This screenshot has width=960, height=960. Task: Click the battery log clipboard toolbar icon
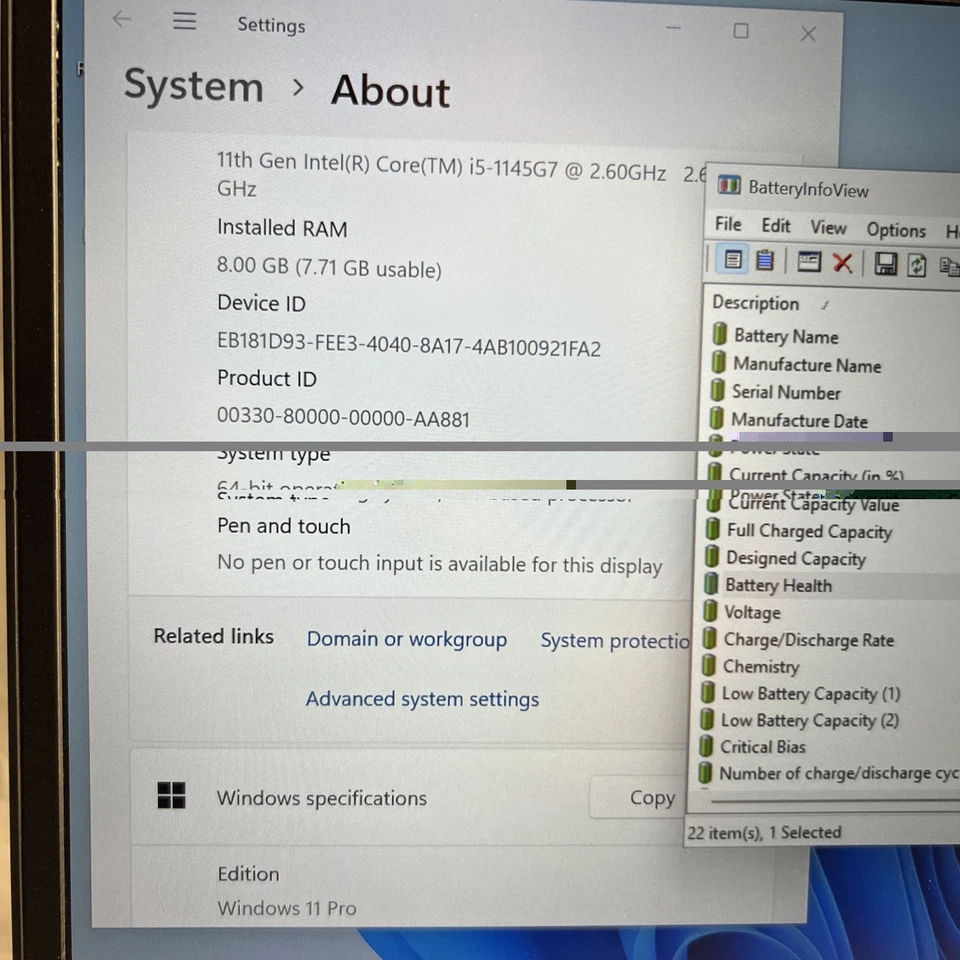click(764, 260)
